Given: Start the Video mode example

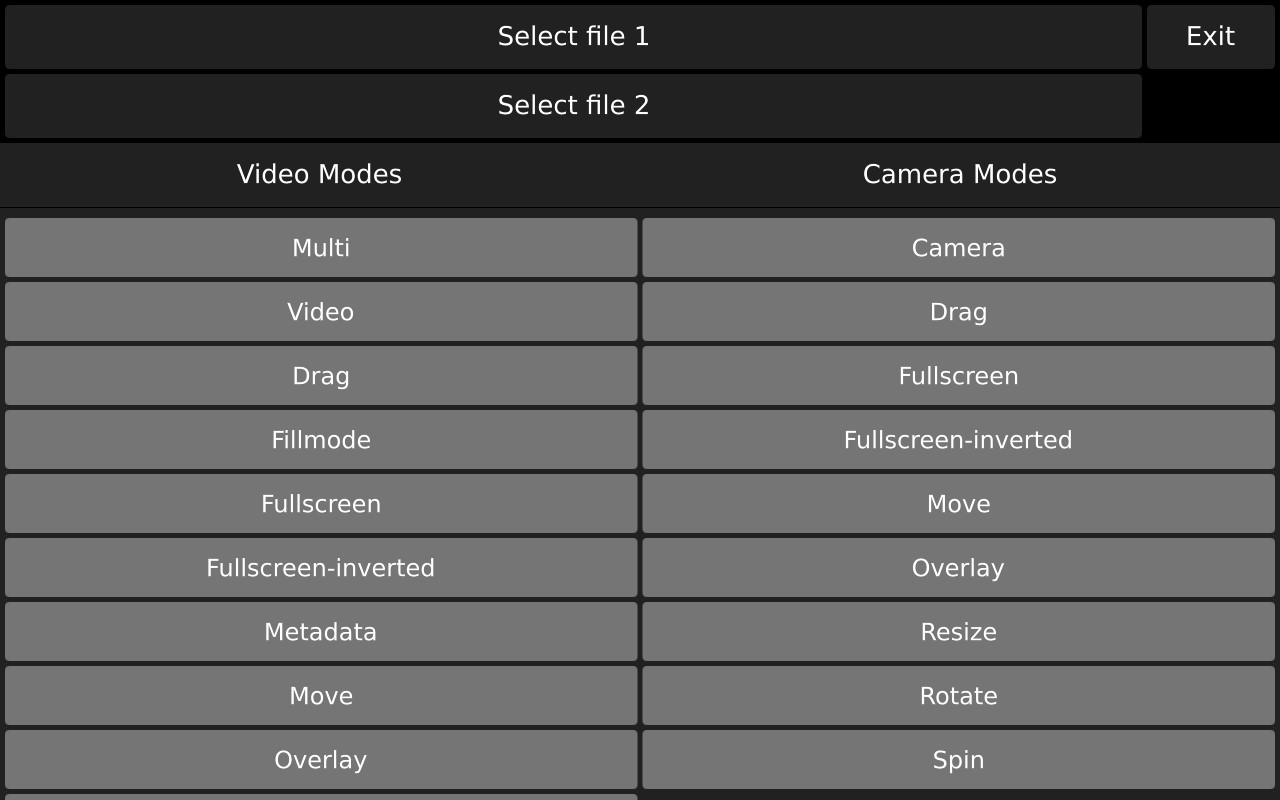Looking at the screenshot, I should click(321, 312).
